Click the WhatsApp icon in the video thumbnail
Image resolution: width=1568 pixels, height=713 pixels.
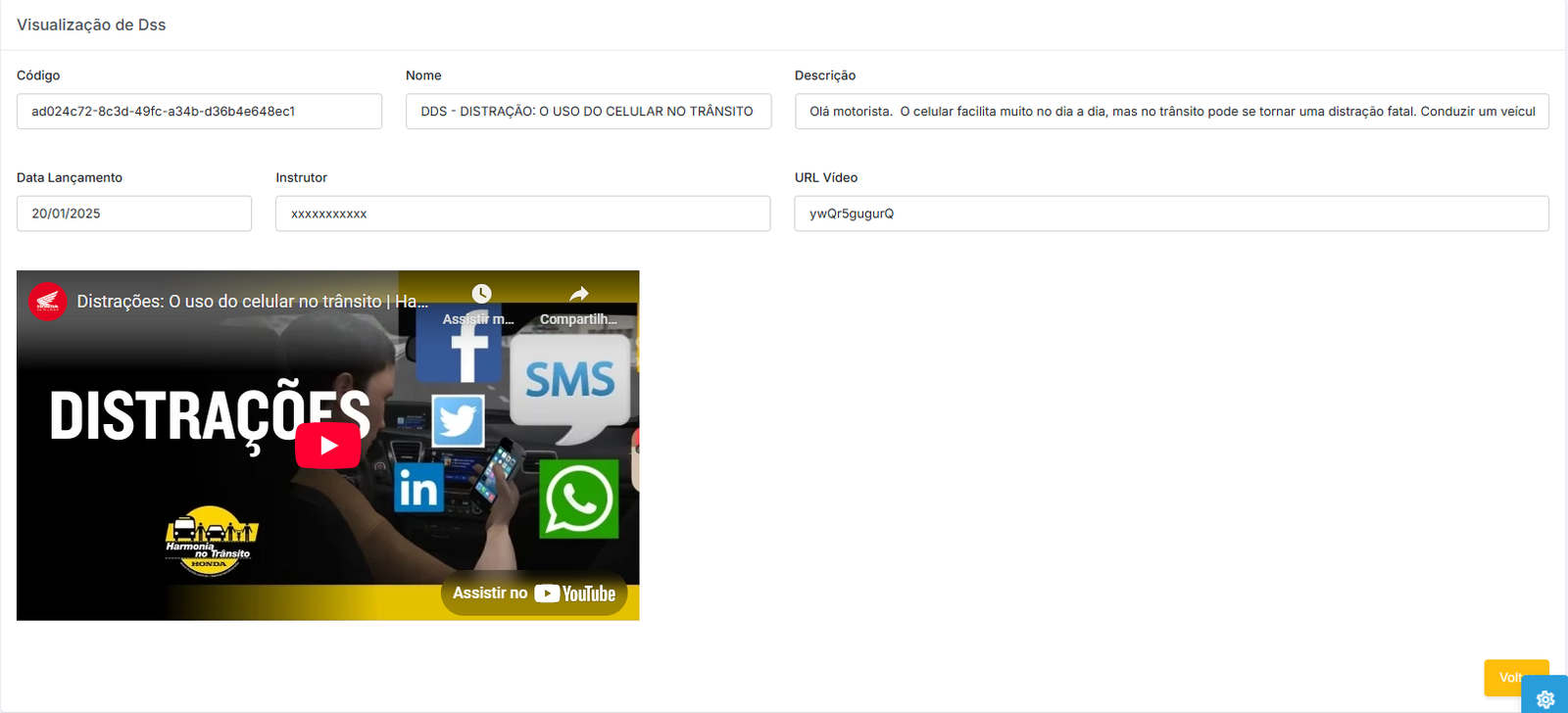(x=578, y=499)
